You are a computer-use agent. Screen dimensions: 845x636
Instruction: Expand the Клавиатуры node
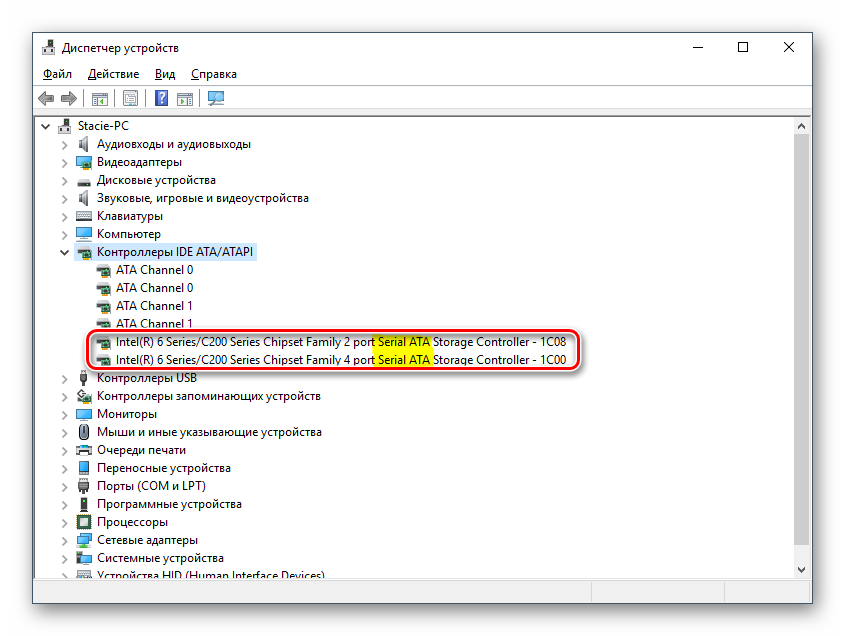(65, 217)
